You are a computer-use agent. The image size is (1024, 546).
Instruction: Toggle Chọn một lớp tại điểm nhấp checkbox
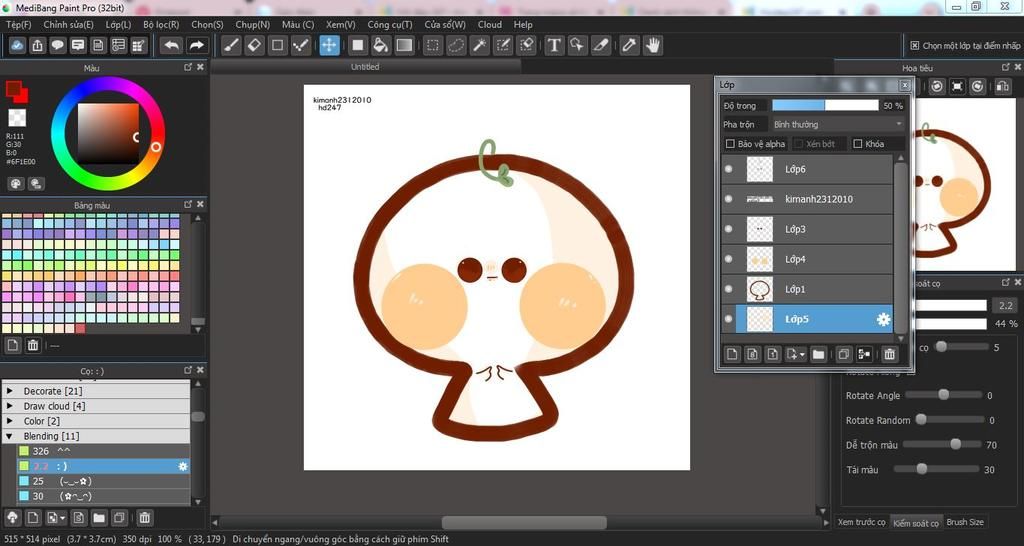[x=914, y=46]
